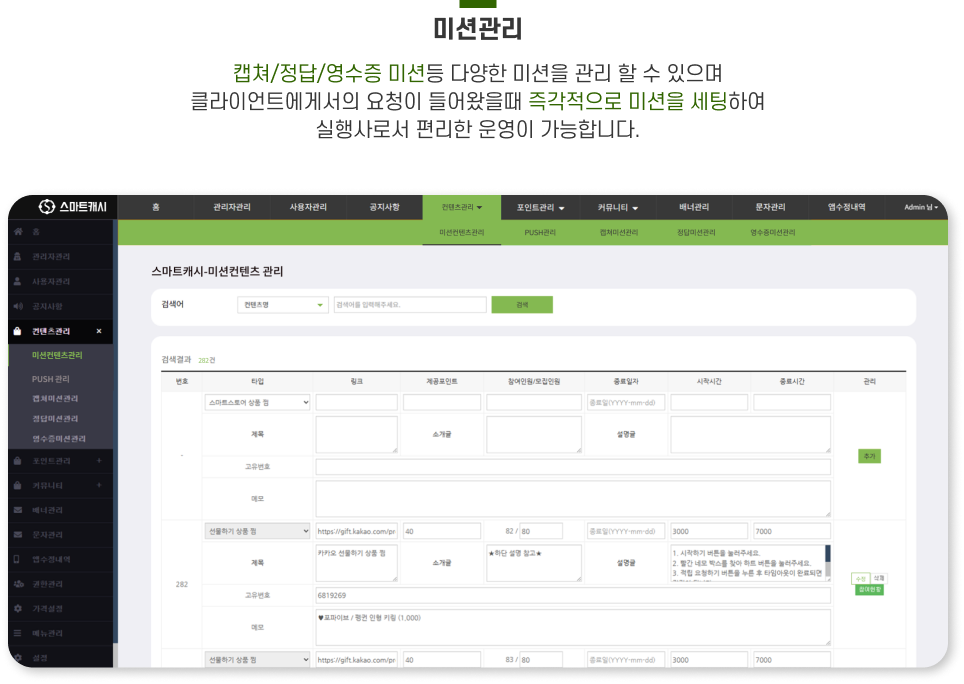This screenshot has width=964, height=684.
Task: Switch to the 캡쳐미션관리 green sub-tab
Action: 618,232
